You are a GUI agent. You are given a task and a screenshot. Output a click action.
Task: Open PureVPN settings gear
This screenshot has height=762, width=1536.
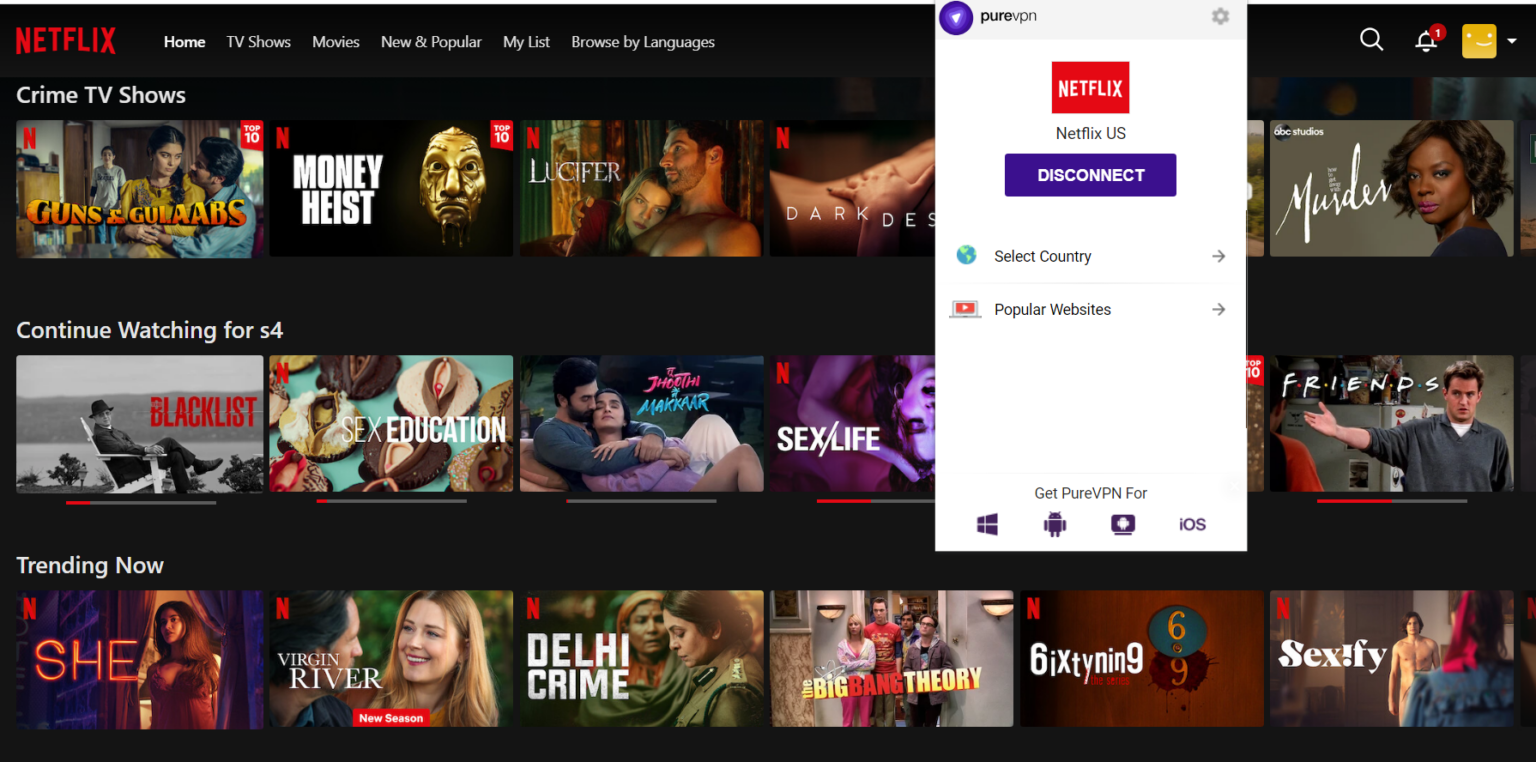[x=1220, y=17]
